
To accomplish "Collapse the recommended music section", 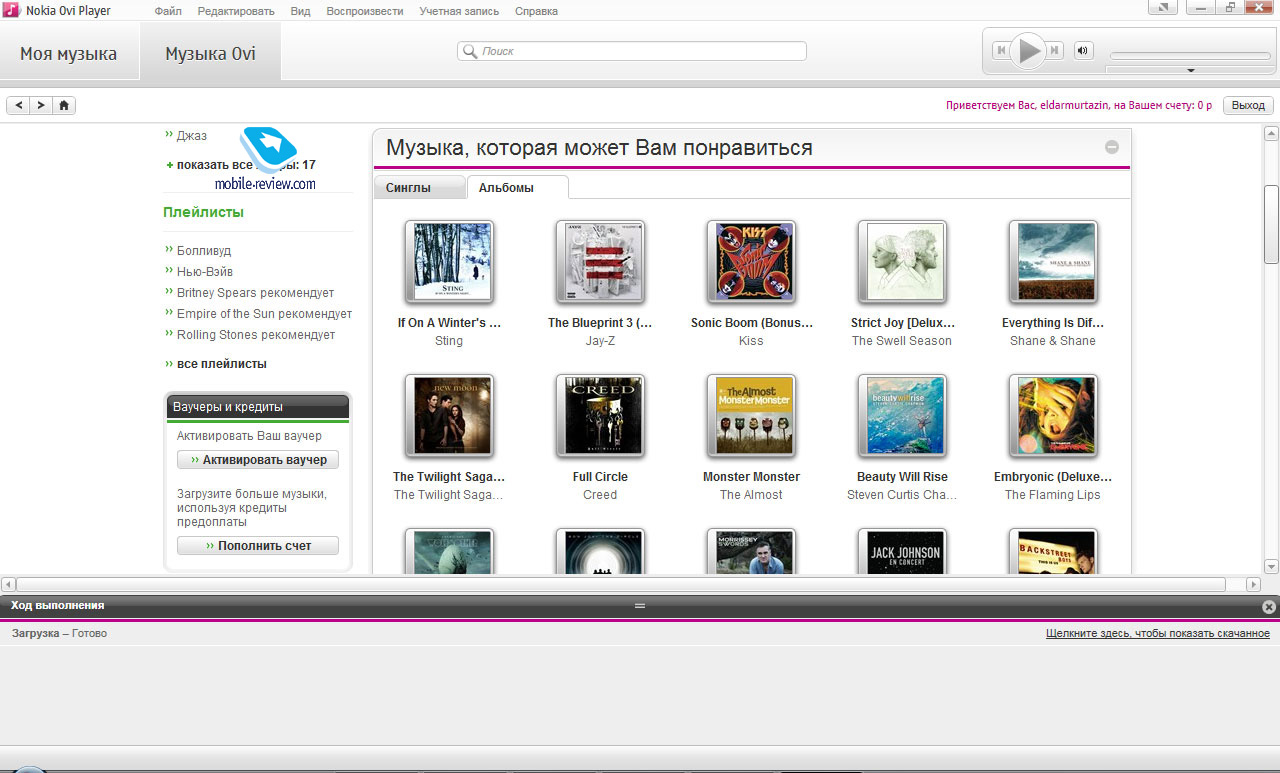I will point(1112,147).
